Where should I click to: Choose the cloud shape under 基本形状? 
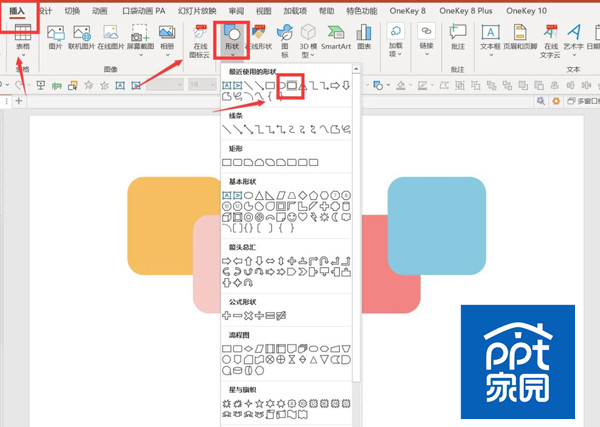click(x=346, y=217)
